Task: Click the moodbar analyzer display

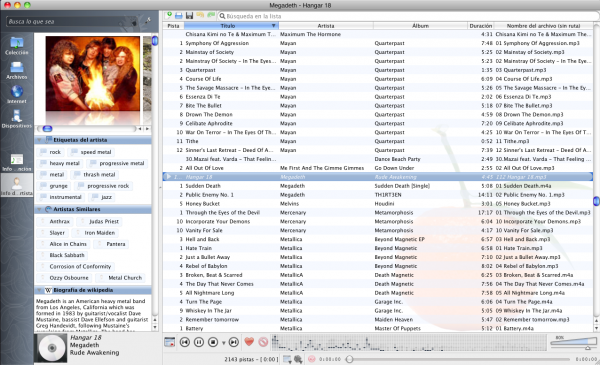Action: click(x=409, y=342)
